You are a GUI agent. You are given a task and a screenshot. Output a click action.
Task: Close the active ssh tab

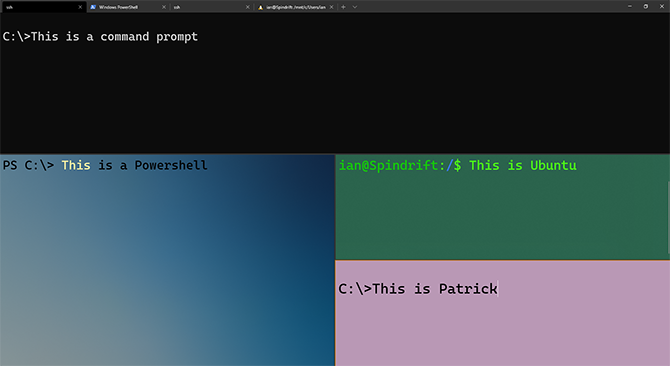[x=80, y=7]
